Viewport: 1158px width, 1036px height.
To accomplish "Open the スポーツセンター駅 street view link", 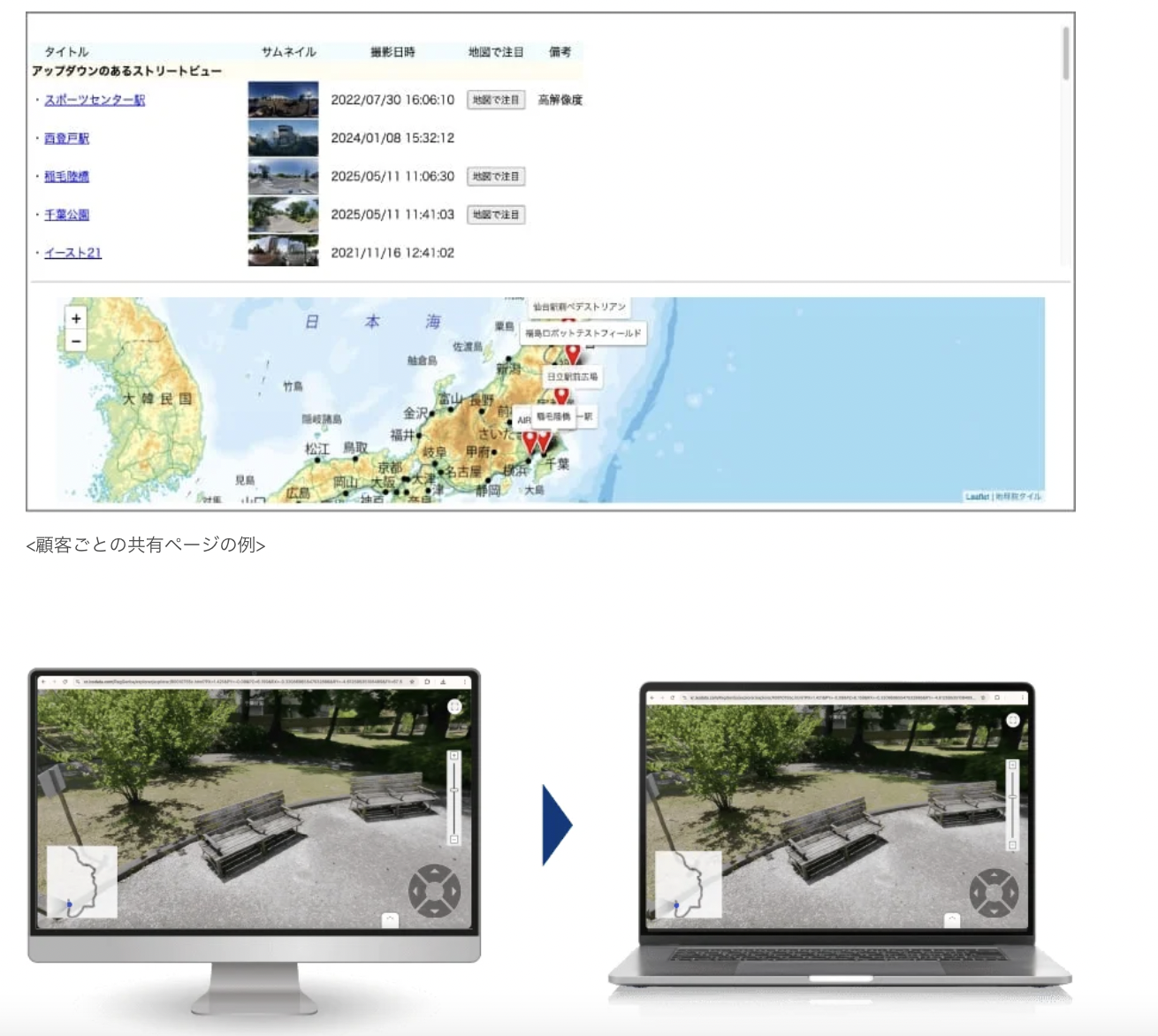I will 95,100.
